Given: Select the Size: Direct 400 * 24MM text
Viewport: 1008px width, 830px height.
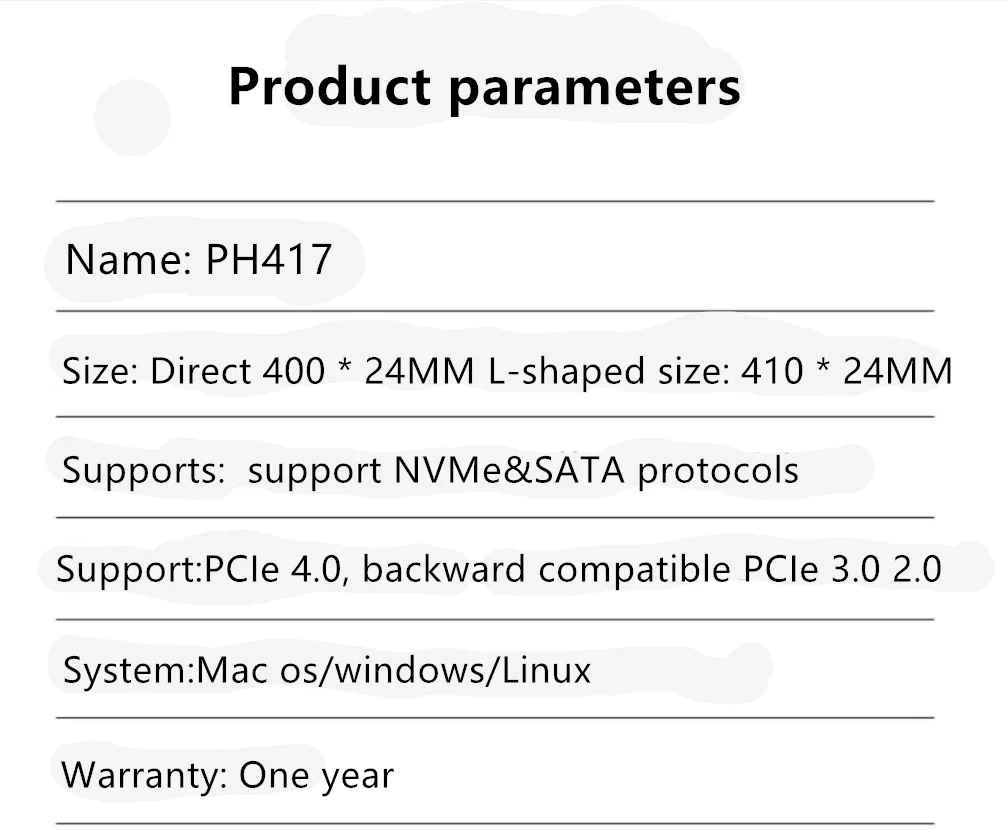Looking at the screenshot, I should coord(267,372).
